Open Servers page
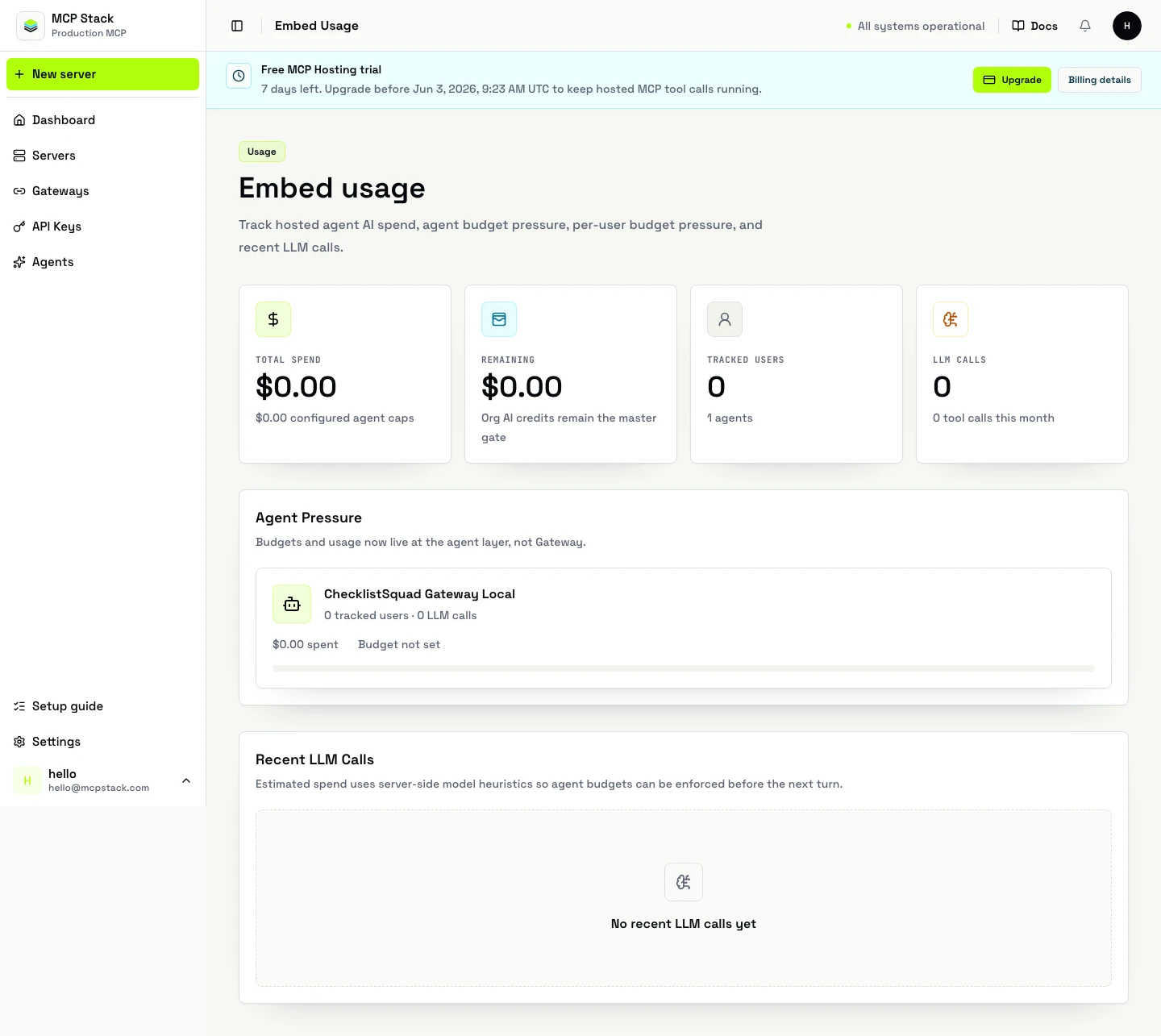 pyautogui.click(x=103, y=156)
